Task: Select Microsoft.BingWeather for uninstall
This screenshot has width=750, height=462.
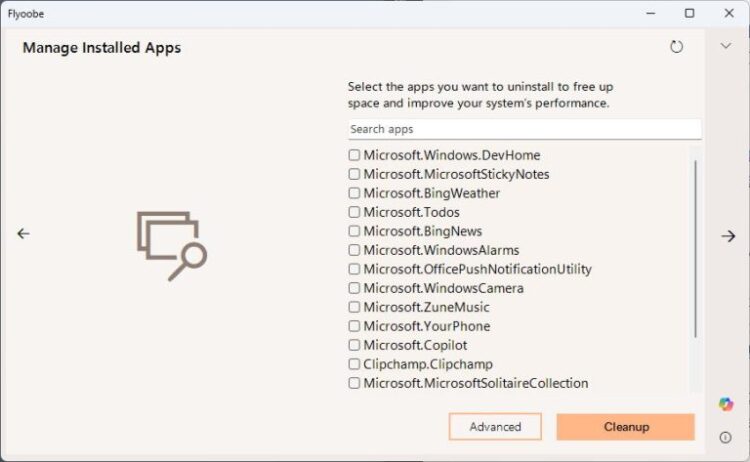Action: 355,193
